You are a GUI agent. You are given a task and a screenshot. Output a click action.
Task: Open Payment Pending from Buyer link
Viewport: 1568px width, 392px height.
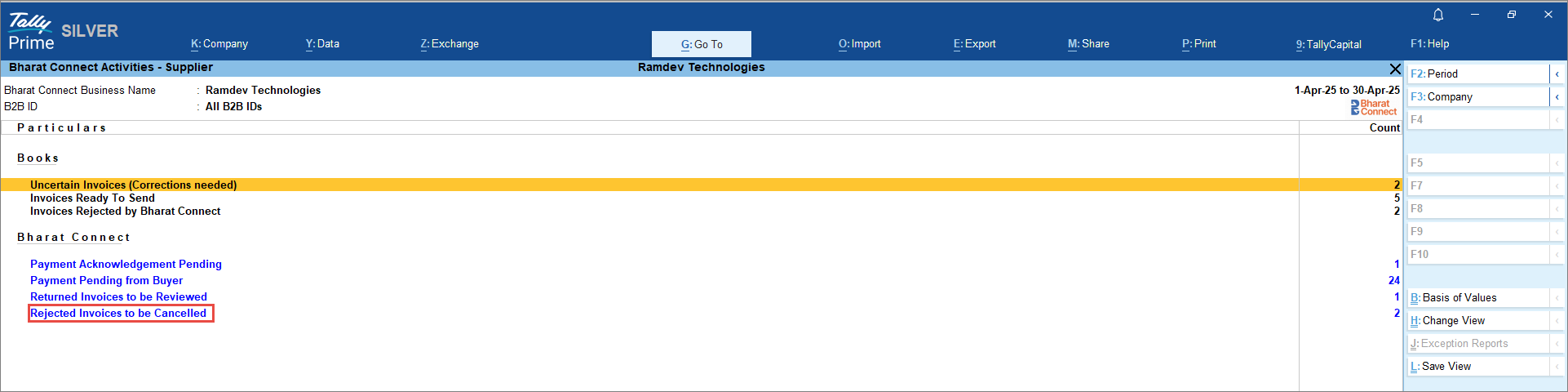coord(106,281)
